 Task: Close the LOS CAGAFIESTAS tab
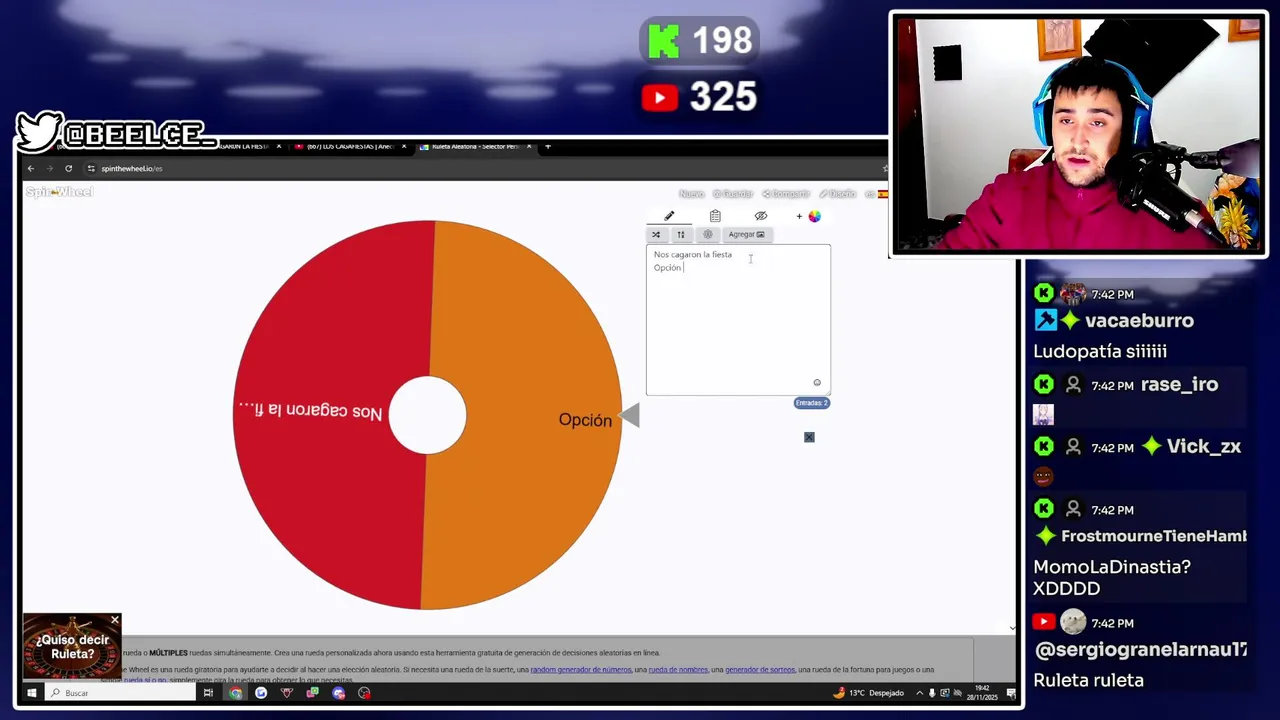(x=404, y=147)
